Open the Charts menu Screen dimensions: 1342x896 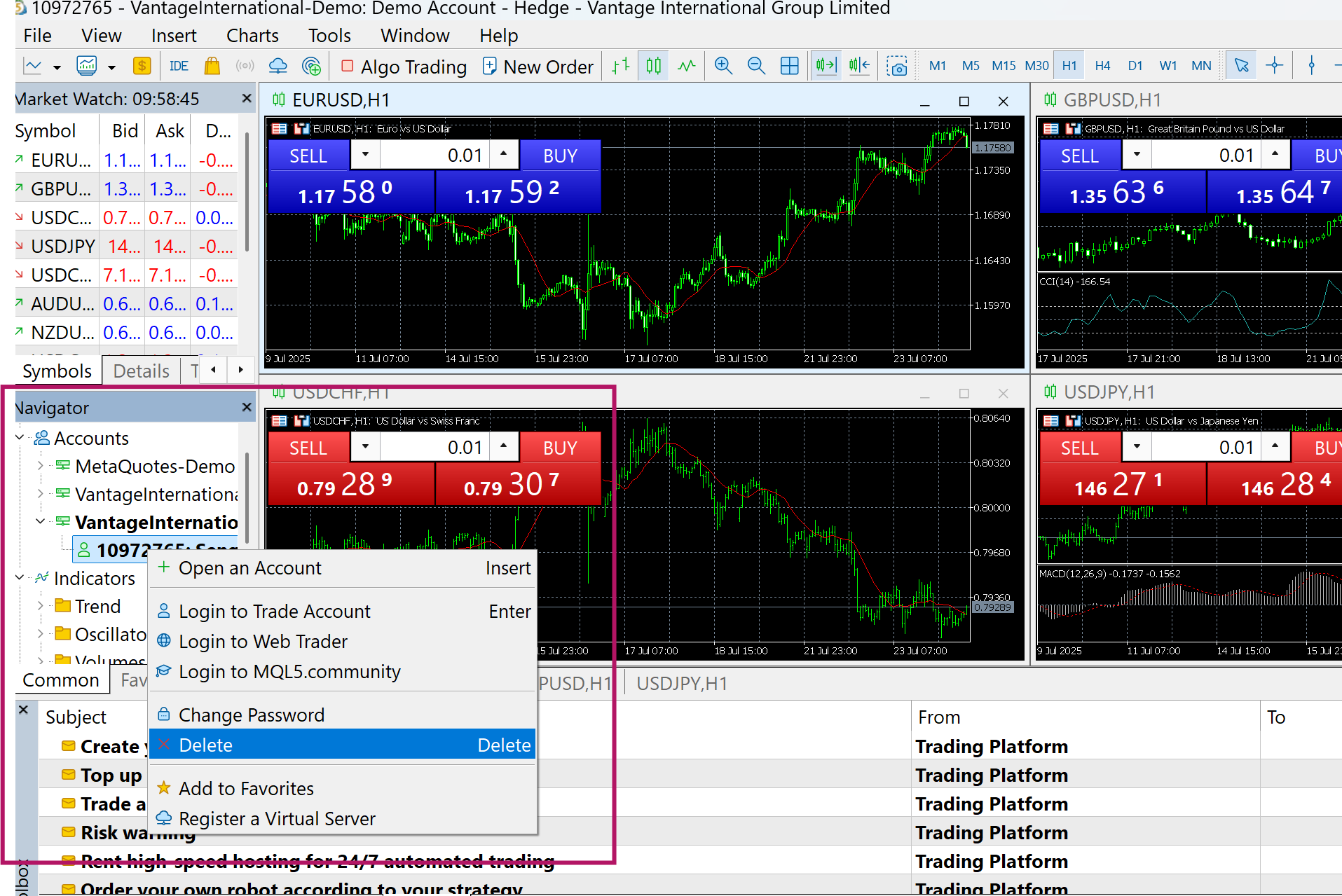point(252,36)
